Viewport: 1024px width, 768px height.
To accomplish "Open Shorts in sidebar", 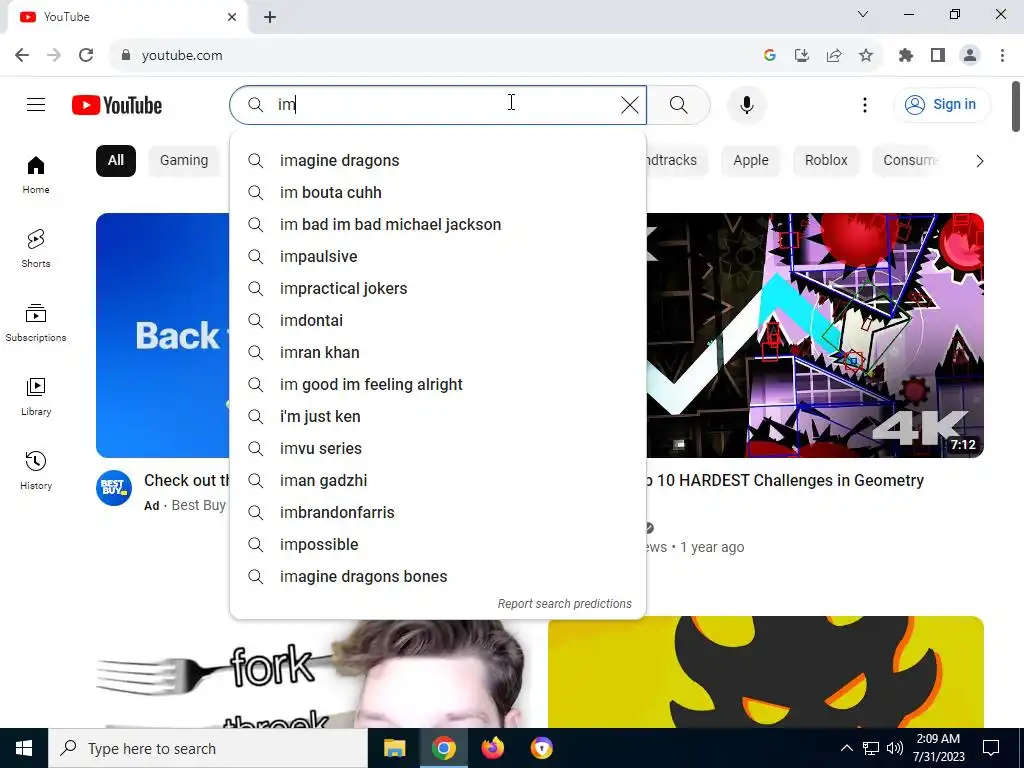I will coord(36,249).
